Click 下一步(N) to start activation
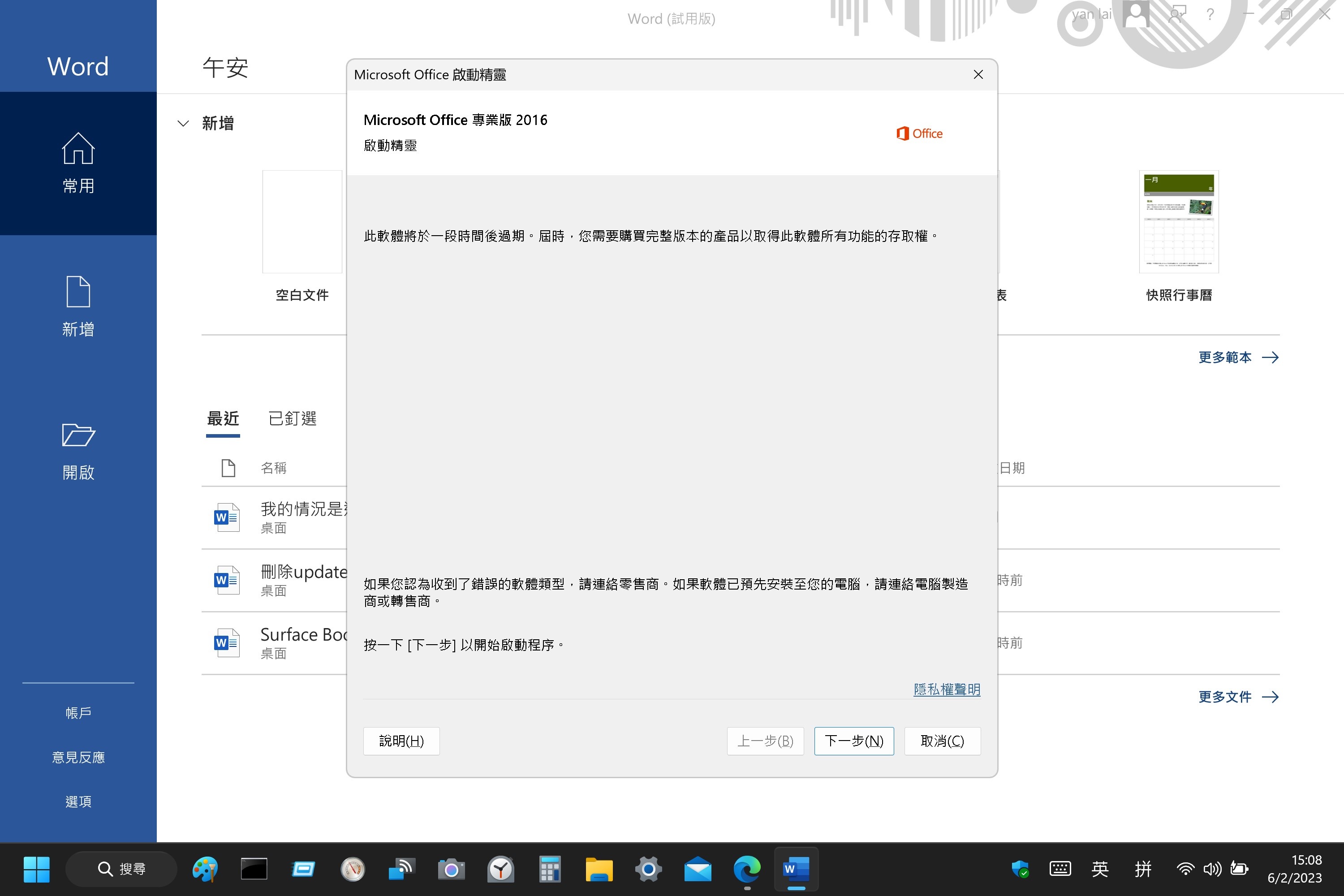The height and width of the screenshot is (896, 1344). pyautogui.click(x=854, y=741)
